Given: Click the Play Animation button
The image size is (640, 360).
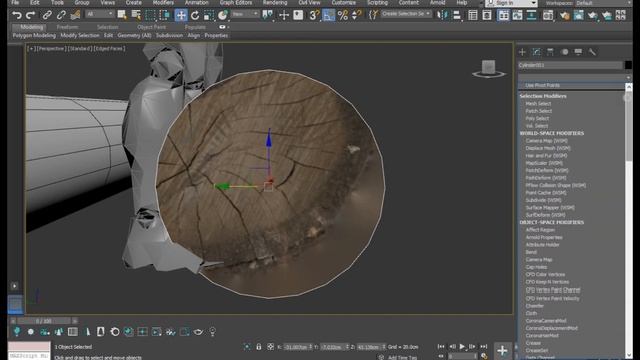Looking at the screenshot, I should [462, 347].
